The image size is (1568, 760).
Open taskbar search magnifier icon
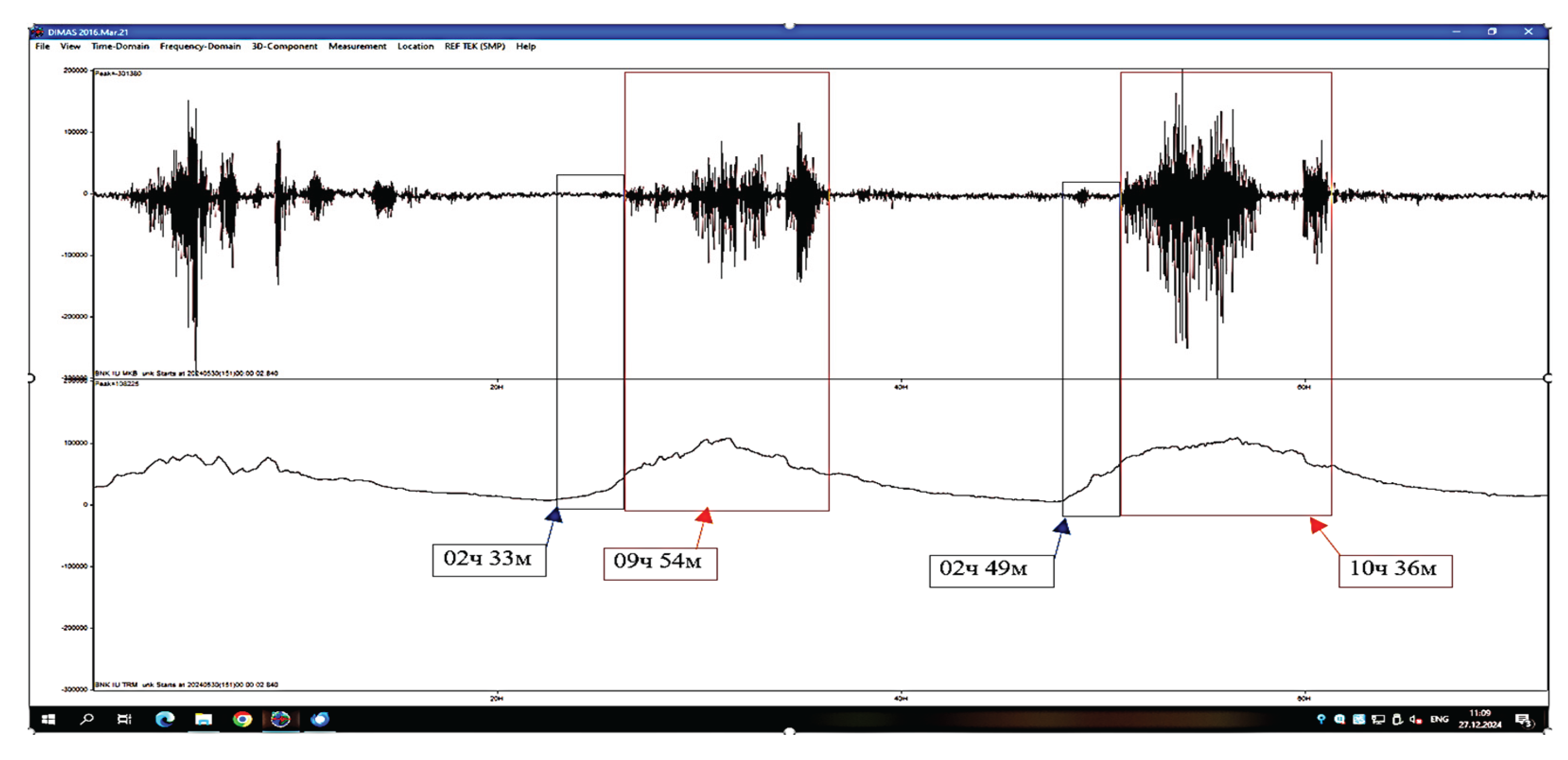[x=87, y=719]
